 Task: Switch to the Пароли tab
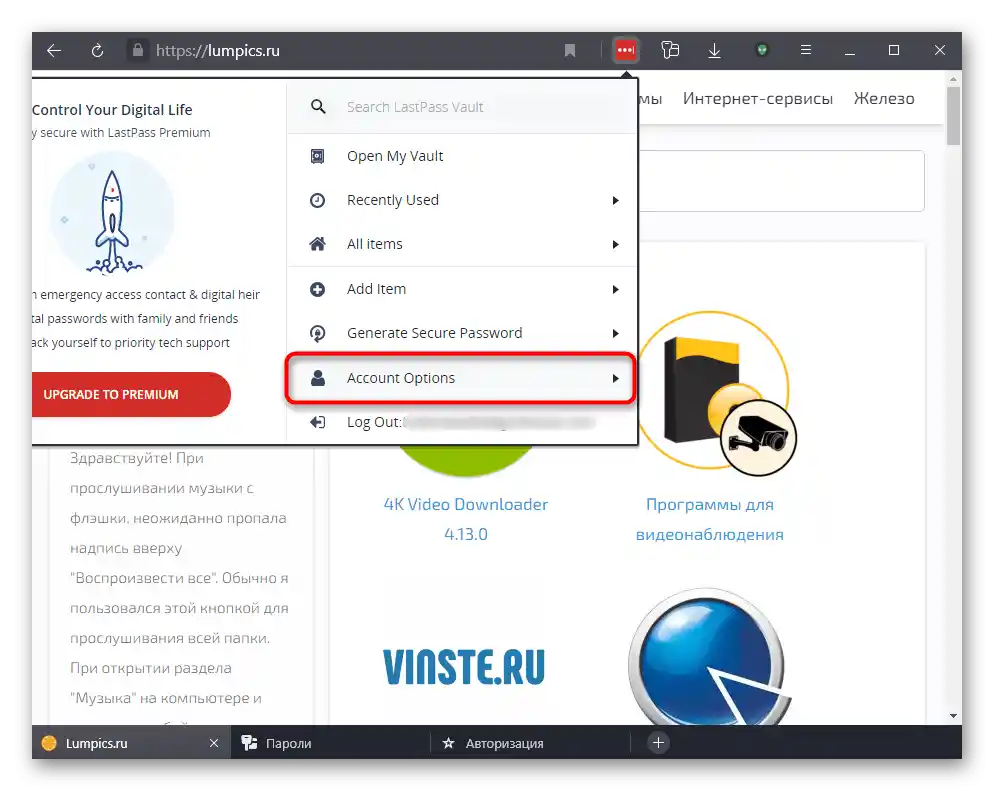tap(330, 743)
